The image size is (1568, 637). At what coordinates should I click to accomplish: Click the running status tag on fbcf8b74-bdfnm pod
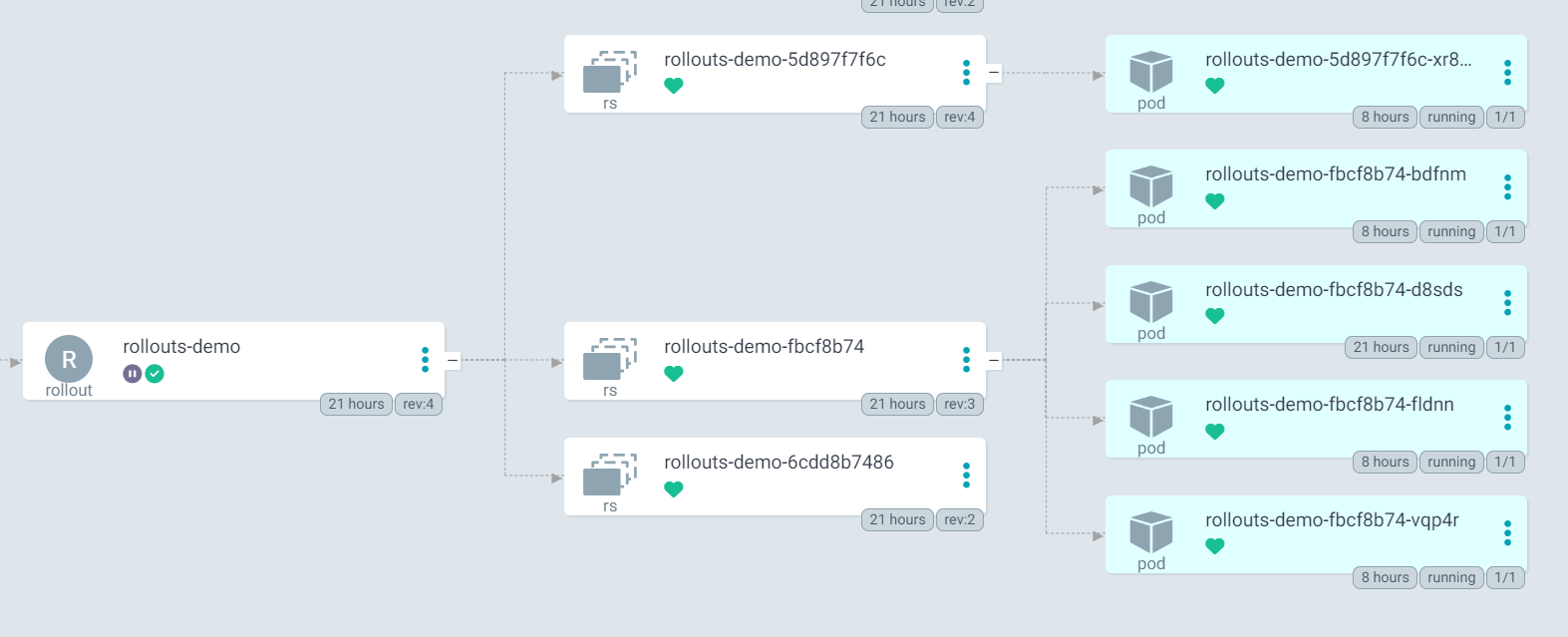pyautogui.click(x=1450, y=232)
